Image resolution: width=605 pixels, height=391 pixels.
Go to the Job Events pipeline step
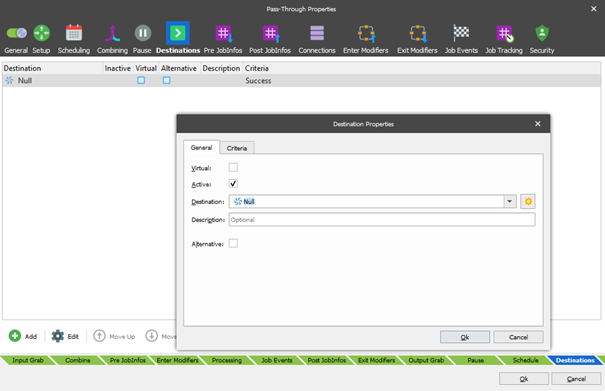[x=277, y=361]
